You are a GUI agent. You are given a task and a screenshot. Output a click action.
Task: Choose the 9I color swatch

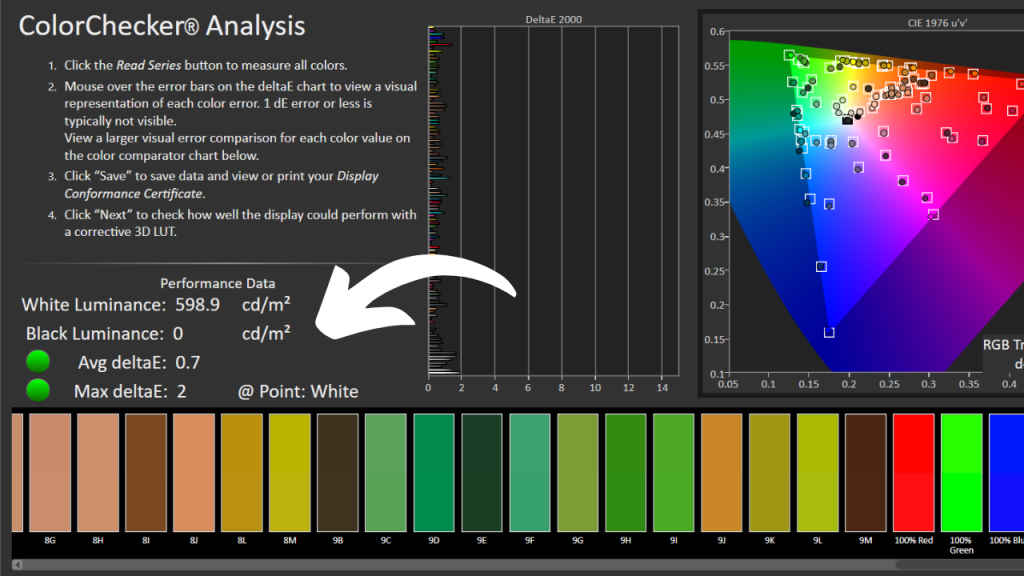coord(674,472)
